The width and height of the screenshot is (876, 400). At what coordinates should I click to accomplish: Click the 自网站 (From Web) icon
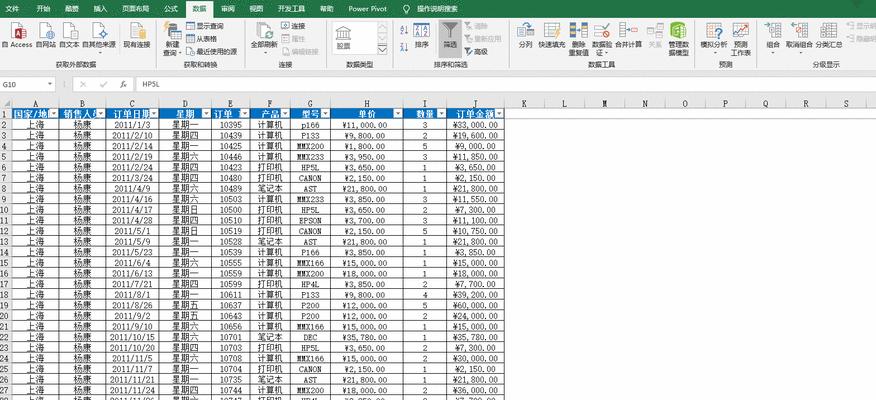pos(46,35)
